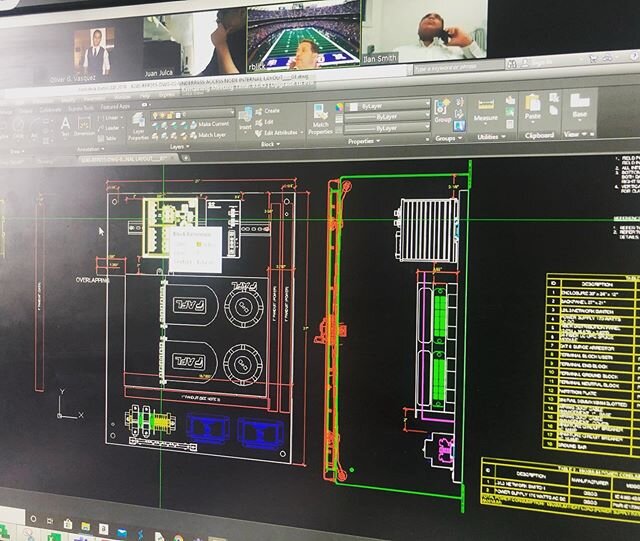
Task: Click the new drawing tab plus button
Action: [186, 158]
